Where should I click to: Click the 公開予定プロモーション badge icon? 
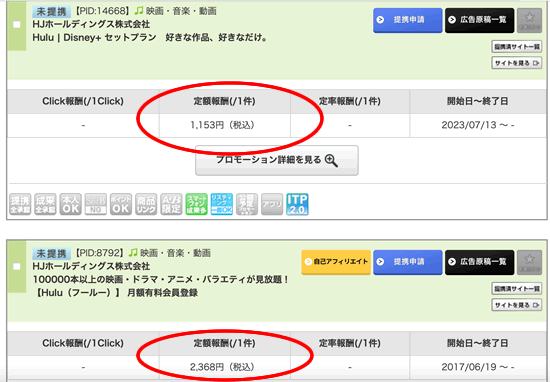coord(247,204)
